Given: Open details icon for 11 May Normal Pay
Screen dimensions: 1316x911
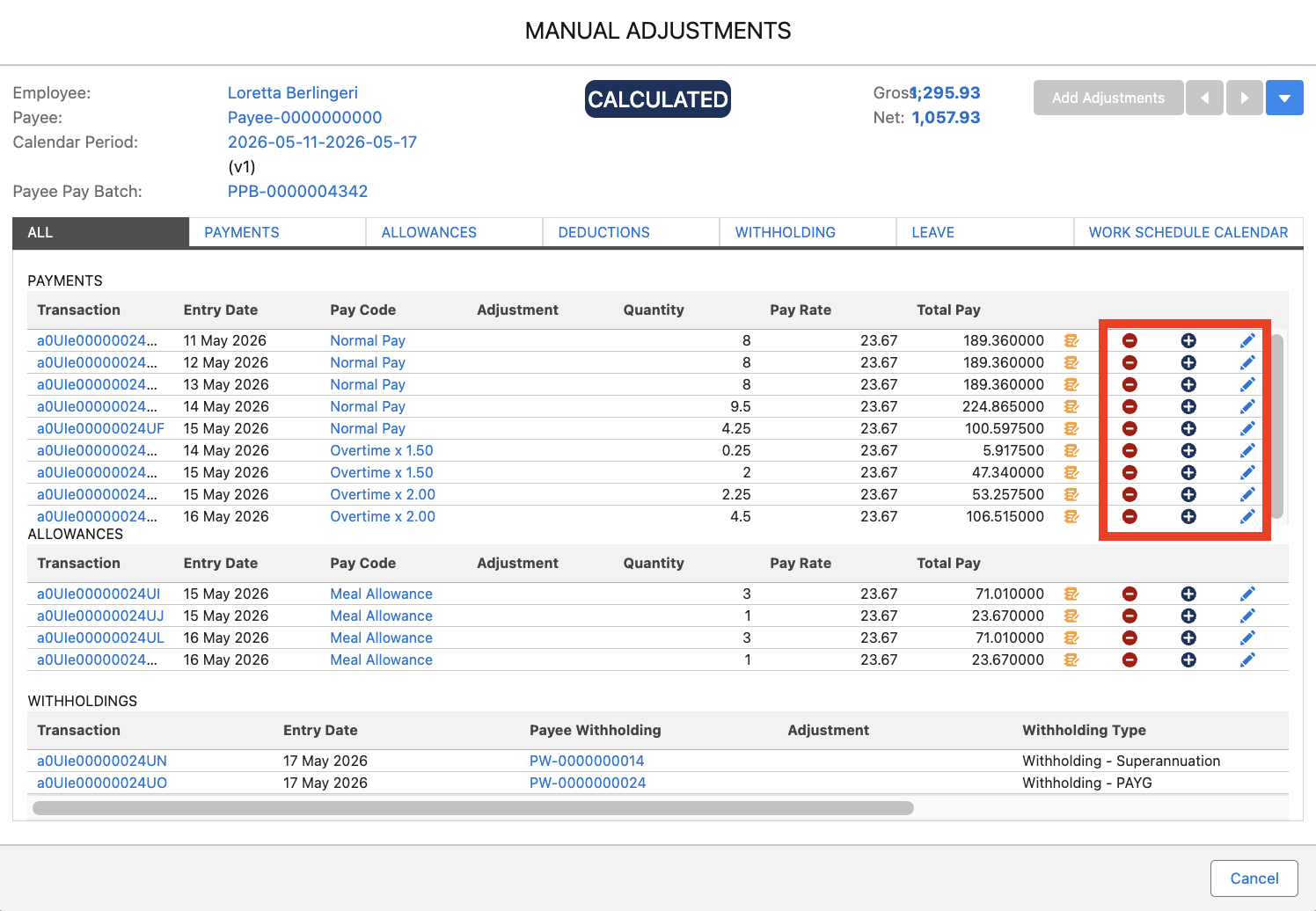Looking at the screenshot, I should [1071, 340].
